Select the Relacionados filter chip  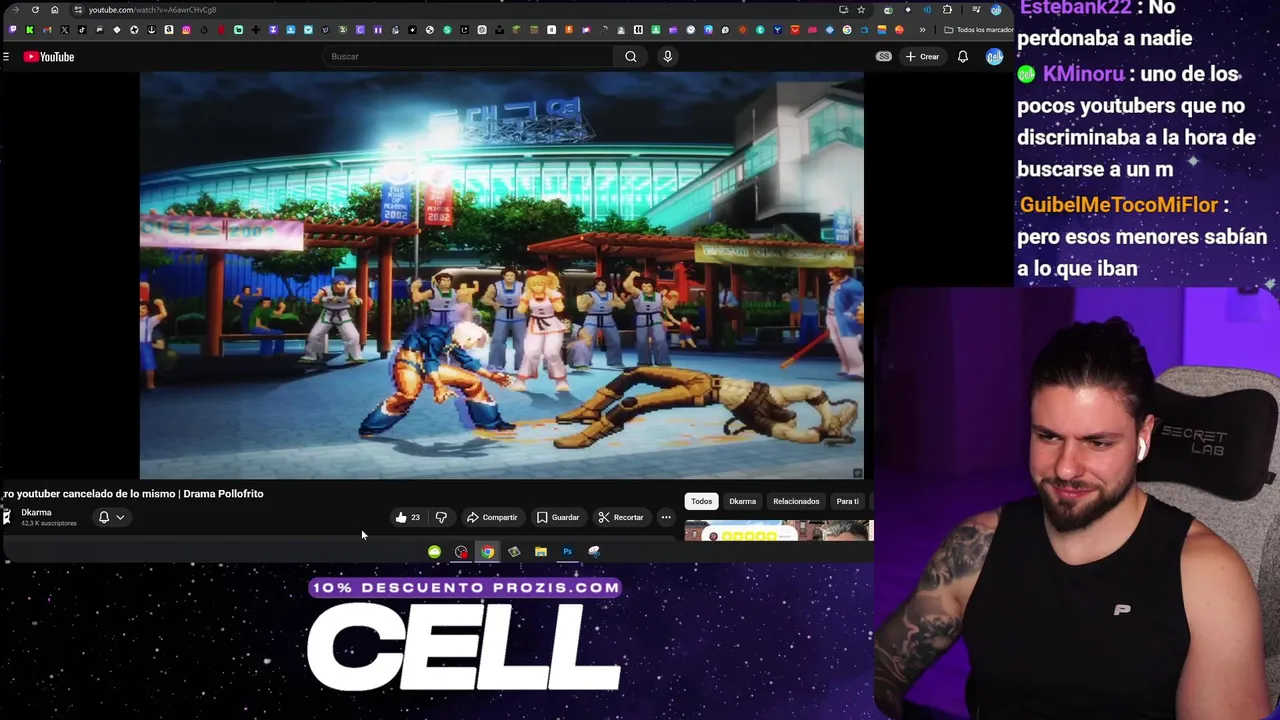click(796, 501)
